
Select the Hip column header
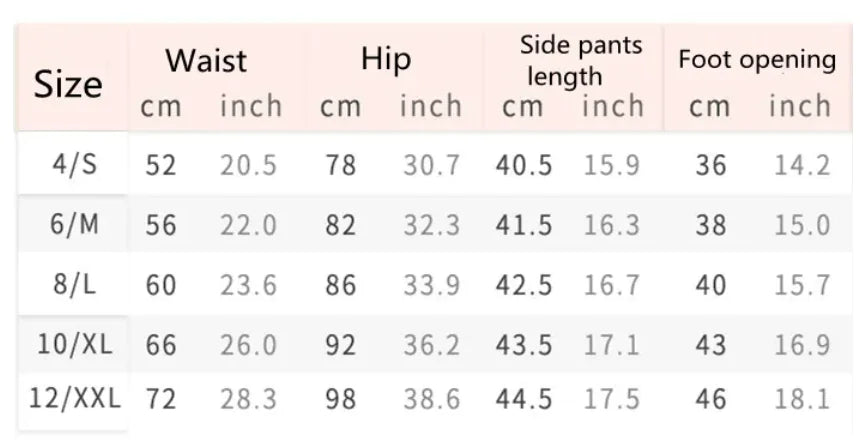pos(386,59)
